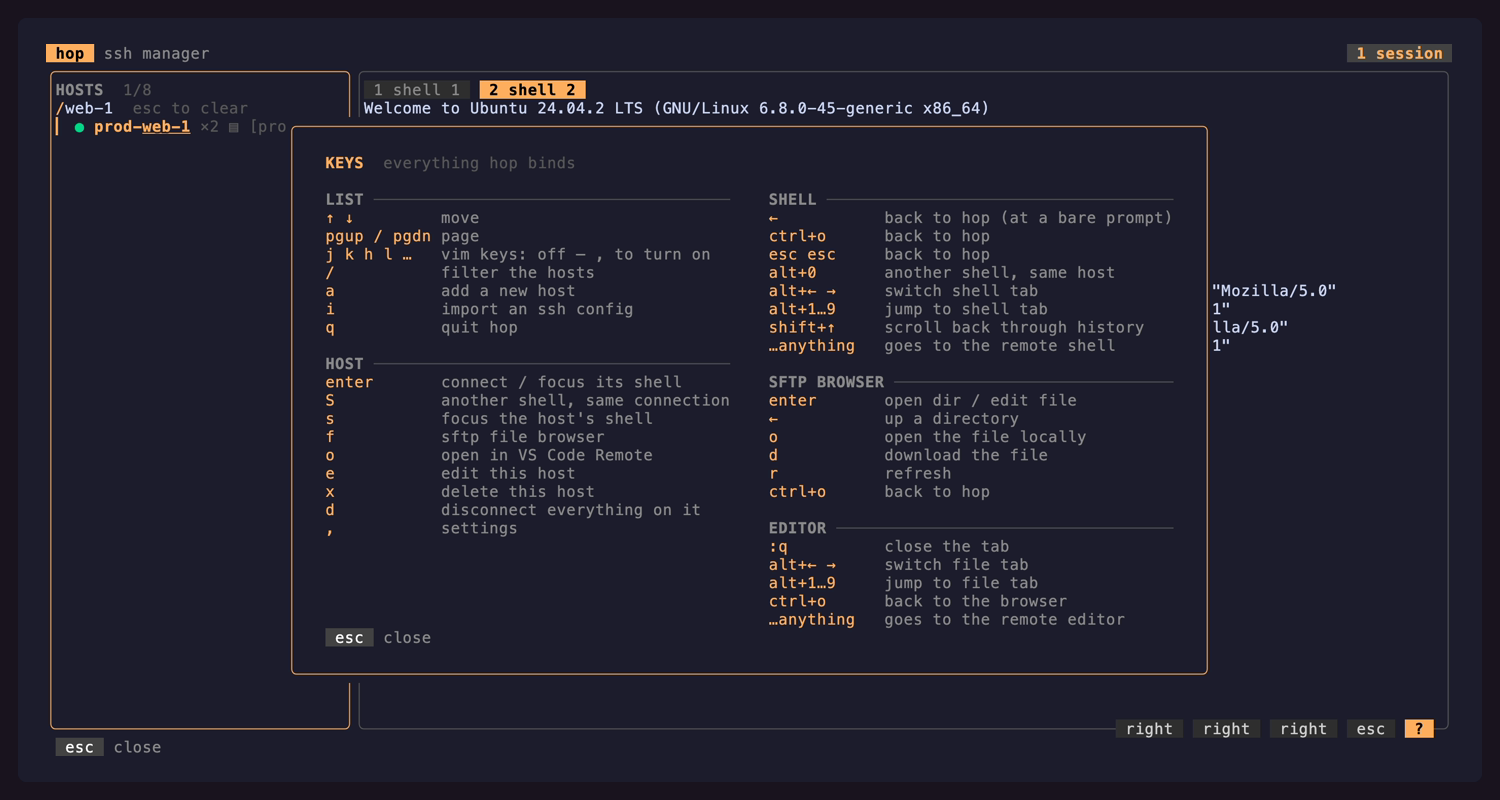Click 'esc to clear' hint in hosts panel
The image size is (1500, 800).
coord(190,108)
